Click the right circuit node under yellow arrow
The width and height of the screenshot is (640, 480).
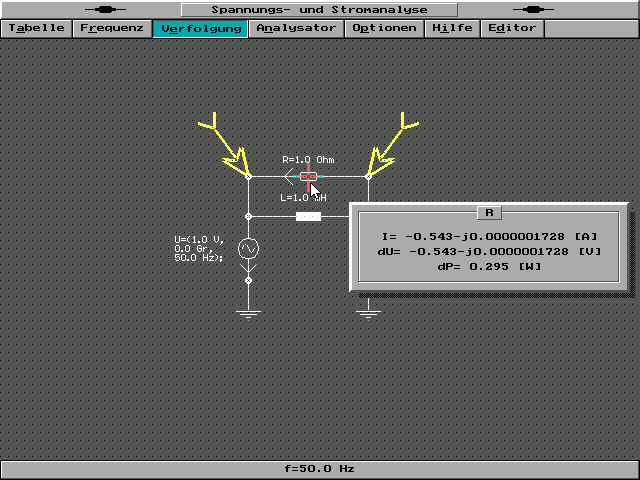[x=368, y=176]
